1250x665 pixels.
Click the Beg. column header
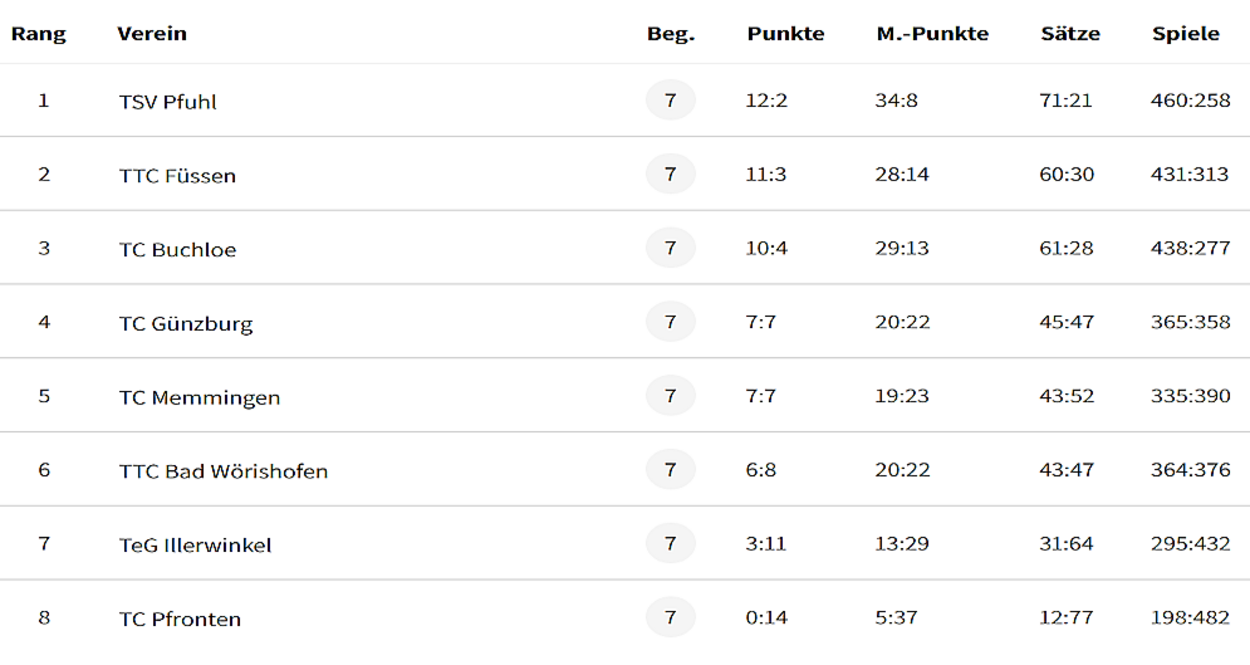coord(671,34)
